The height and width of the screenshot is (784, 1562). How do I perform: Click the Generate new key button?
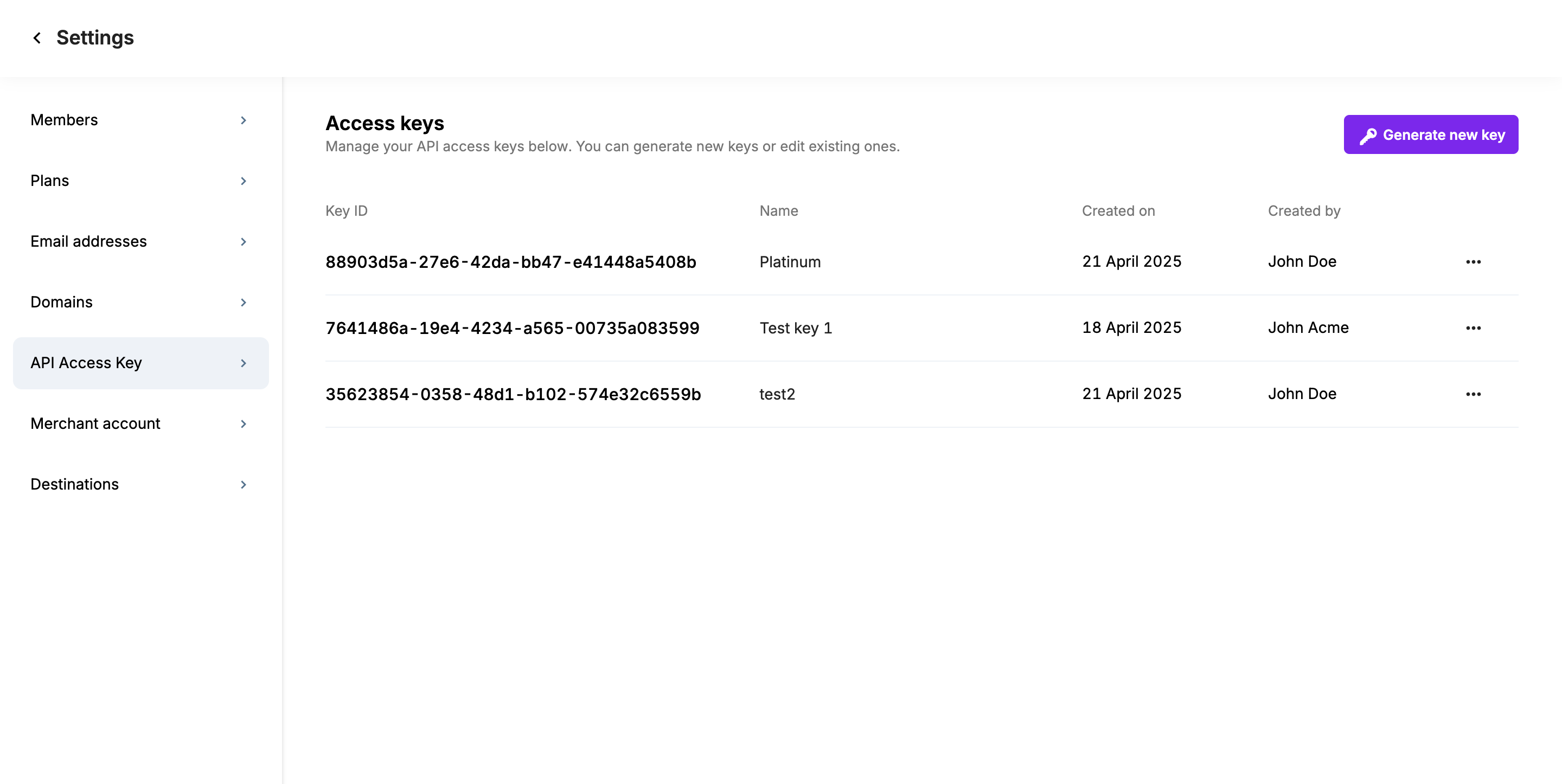tap(1430, 134)
